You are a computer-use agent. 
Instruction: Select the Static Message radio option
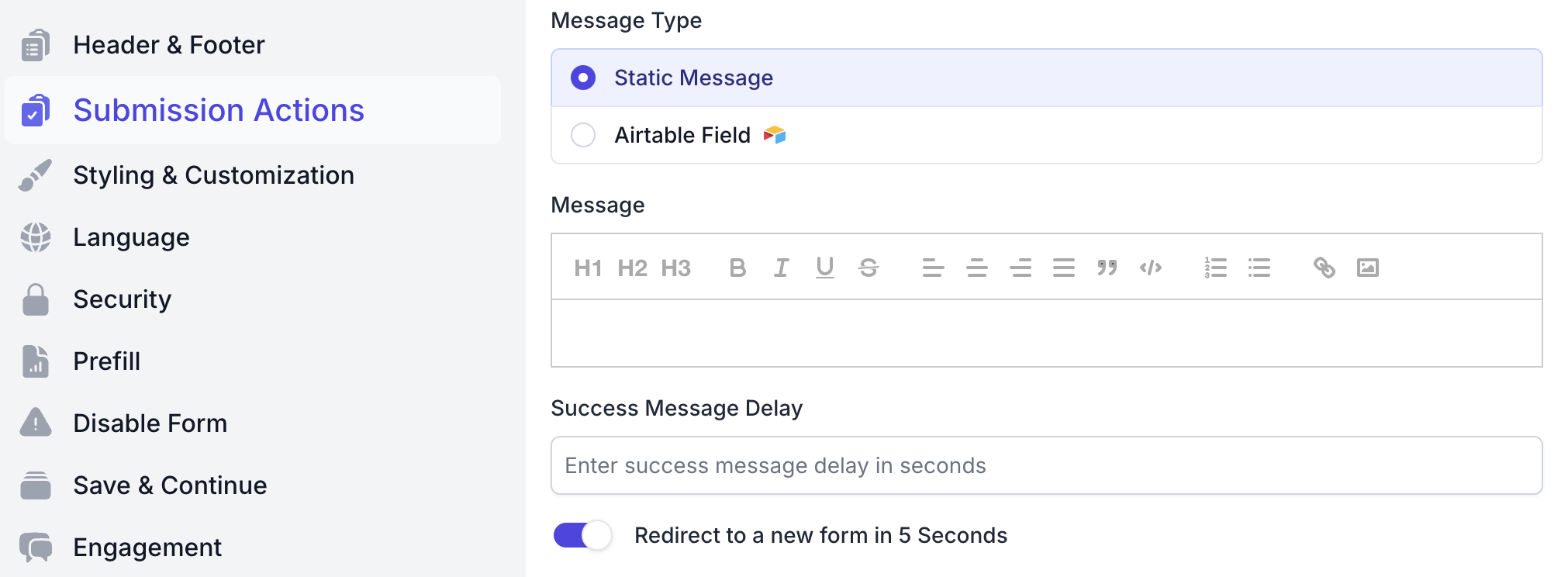[x=583, y=78]
